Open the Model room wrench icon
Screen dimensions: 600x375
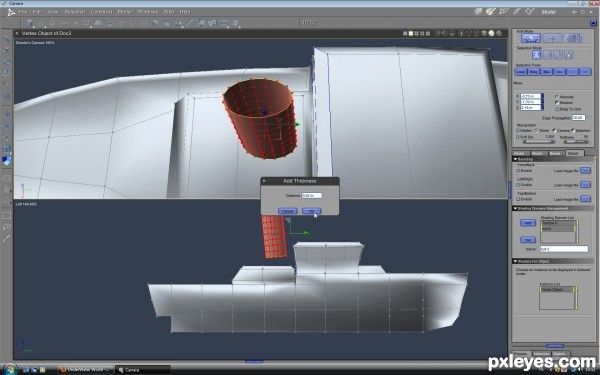(x=491, y=12)
